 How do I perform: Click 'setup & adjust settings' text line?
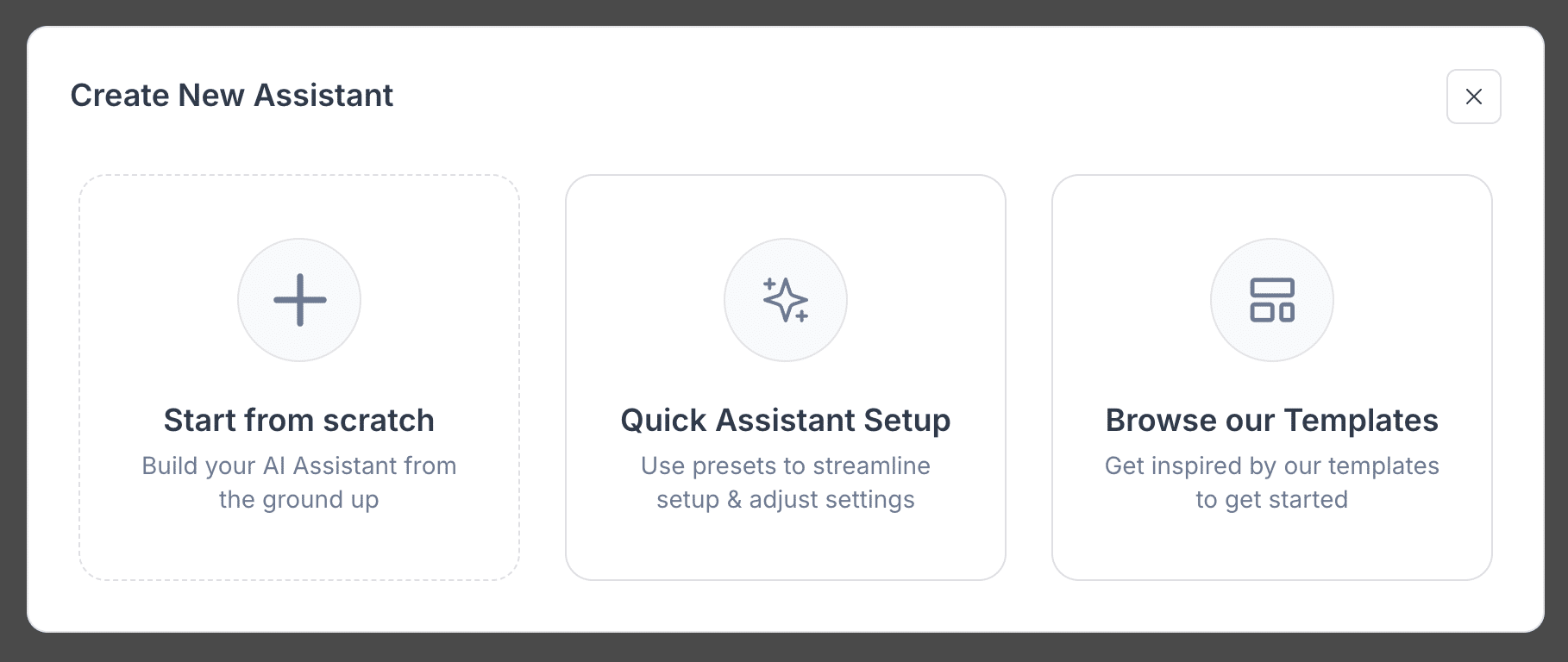pyautogui.click(x=786, y=500)
